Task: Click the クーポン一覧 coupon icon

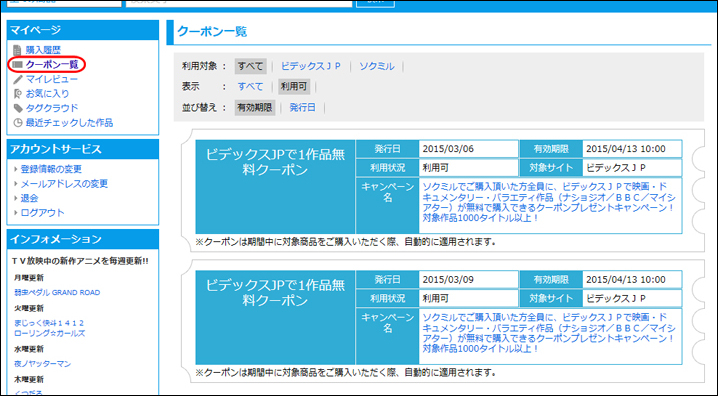Action: [17, 65]
